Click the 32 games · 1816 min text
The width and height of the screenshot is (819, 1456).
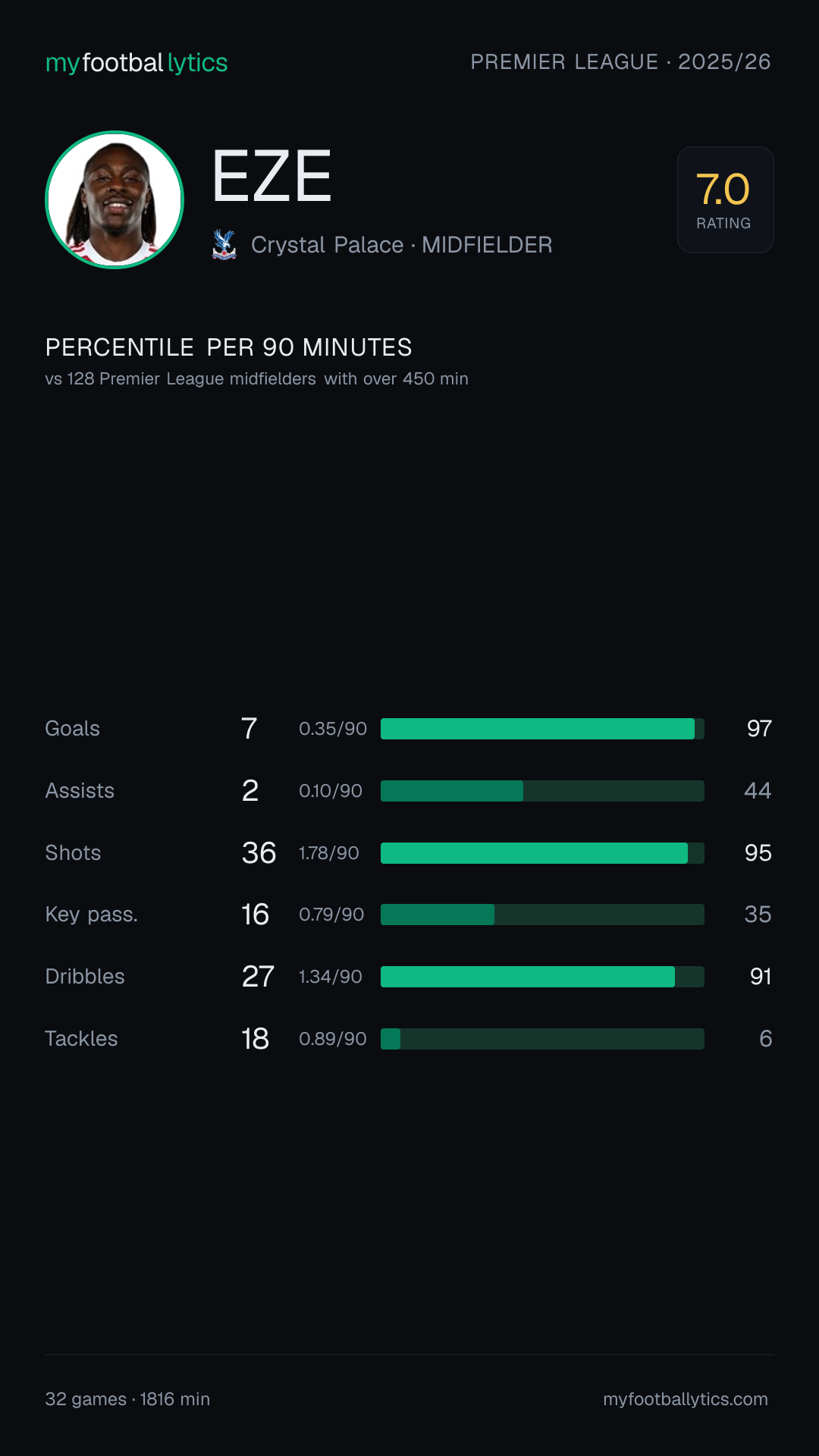(x=127, y=1399)
